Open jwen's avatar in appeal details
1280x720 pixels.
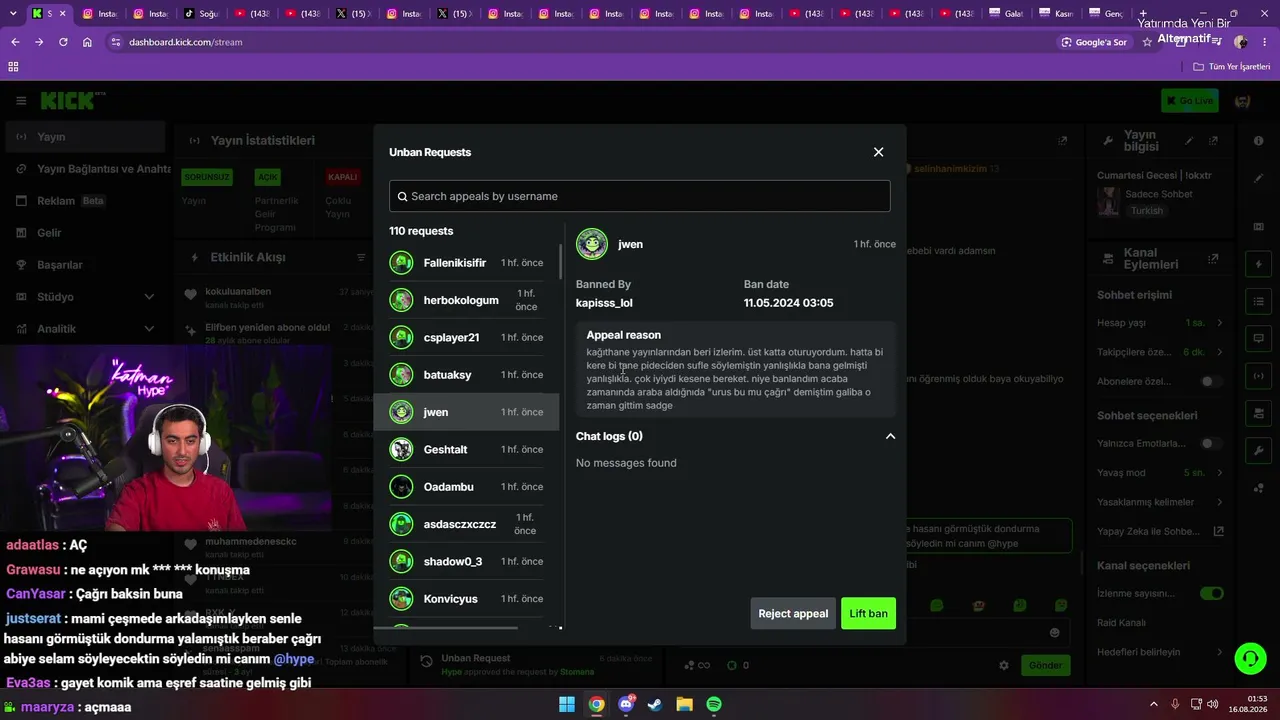(592, 244)
